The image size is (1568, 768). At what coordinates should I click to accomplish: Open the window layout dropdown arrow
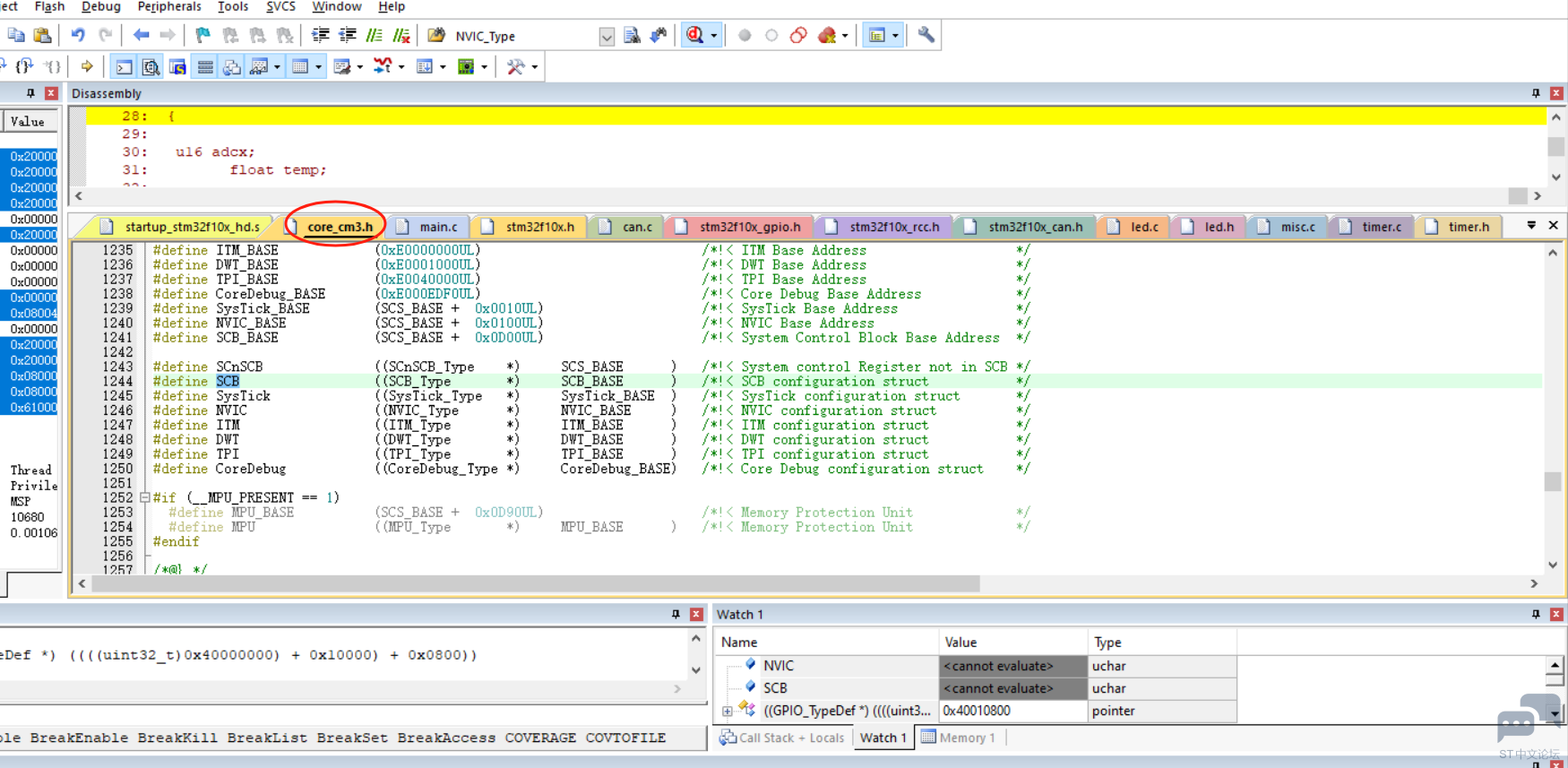[895, 36]
